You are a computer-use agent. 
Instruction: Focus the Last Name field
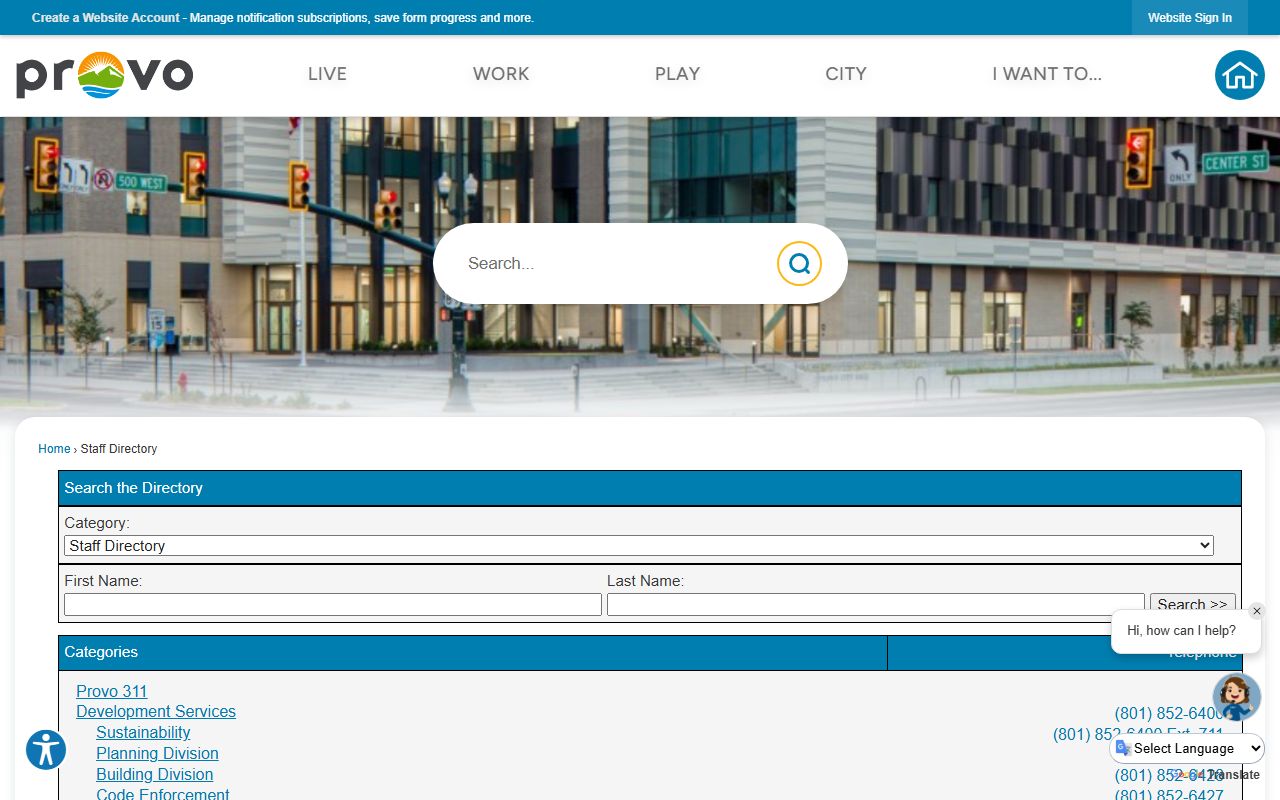(876, 605)
